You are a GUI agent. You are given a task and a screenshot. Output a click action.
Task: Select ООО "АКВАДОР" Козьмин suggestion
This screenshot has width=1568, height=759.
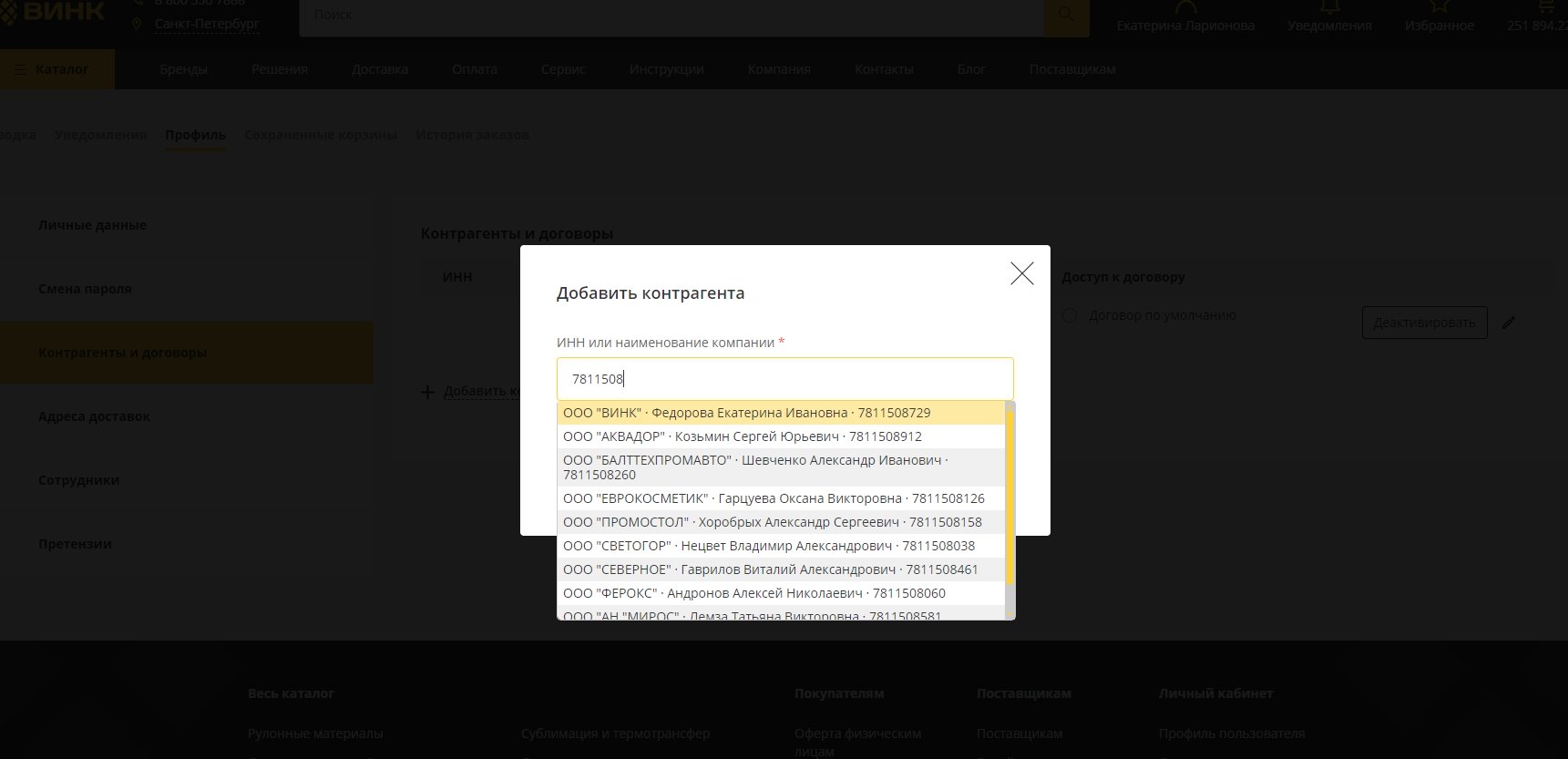(781, 436)
